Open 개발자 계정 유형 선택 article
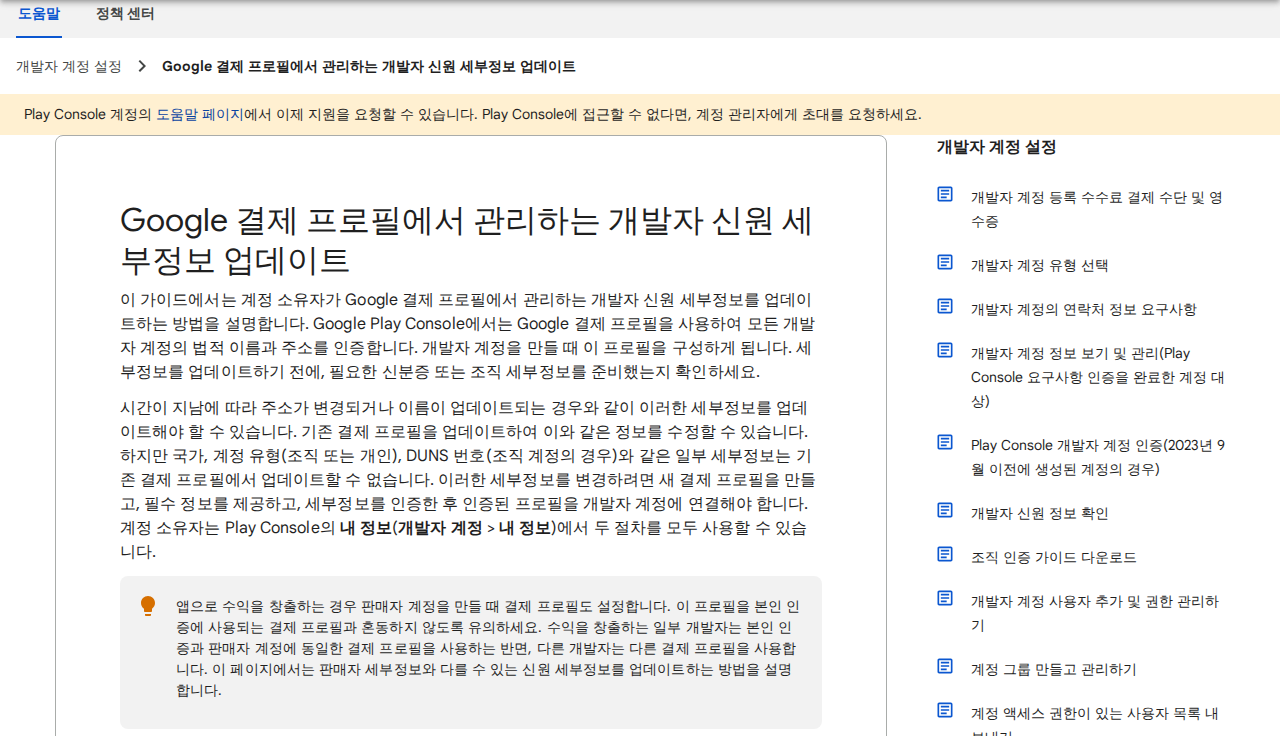The width and height of the screenshot is (1280, 736). 1039,265
